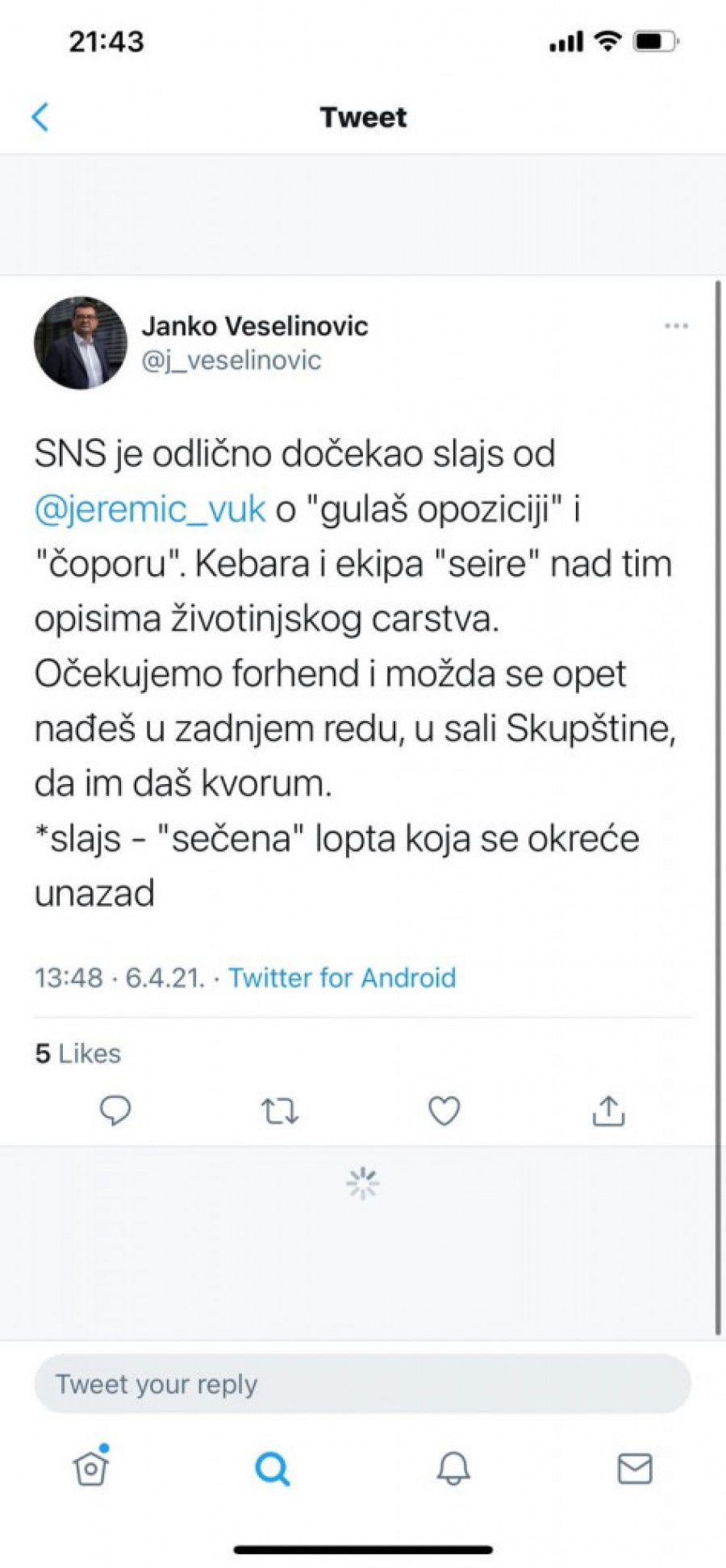This screenshot has height=1568, width=726.
Task: Open the tweet's three-dot options menu
Action: 675,326
